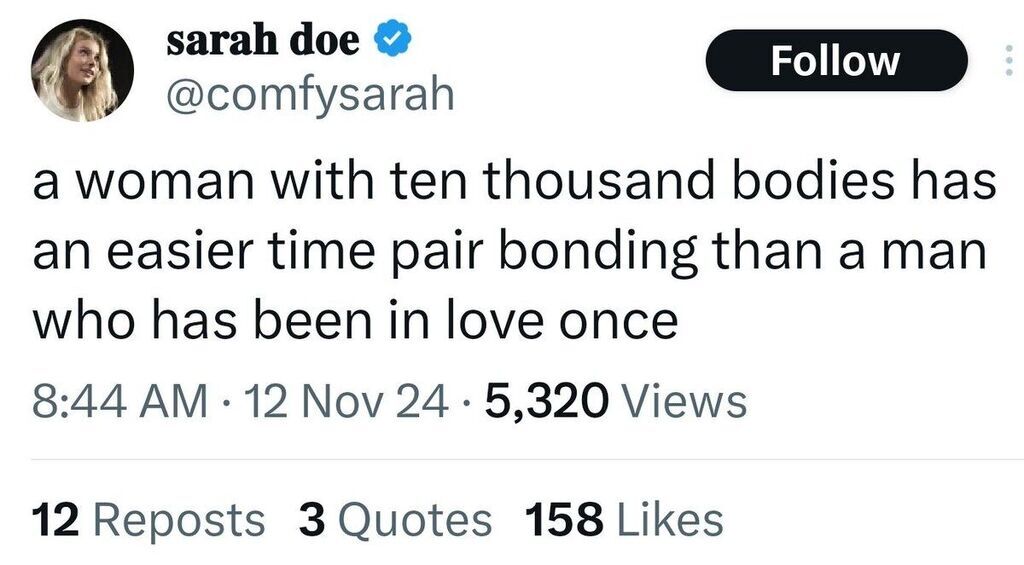Click the display name "sarah doe"
The image size is (1024, 565).
[x=262, y=42]
